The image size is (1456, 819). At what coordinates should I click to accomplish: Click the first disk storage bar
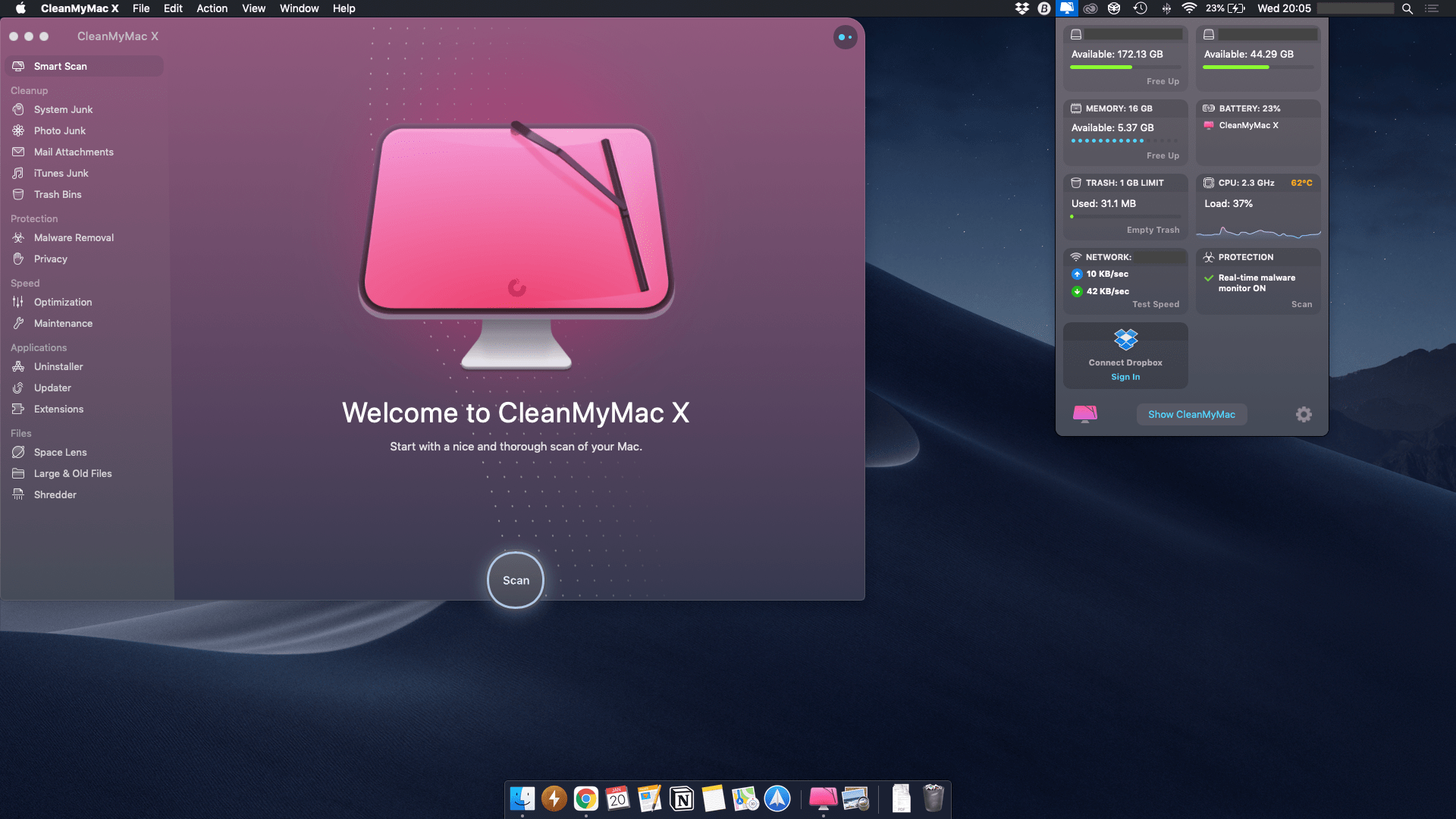pos(1125,67)
